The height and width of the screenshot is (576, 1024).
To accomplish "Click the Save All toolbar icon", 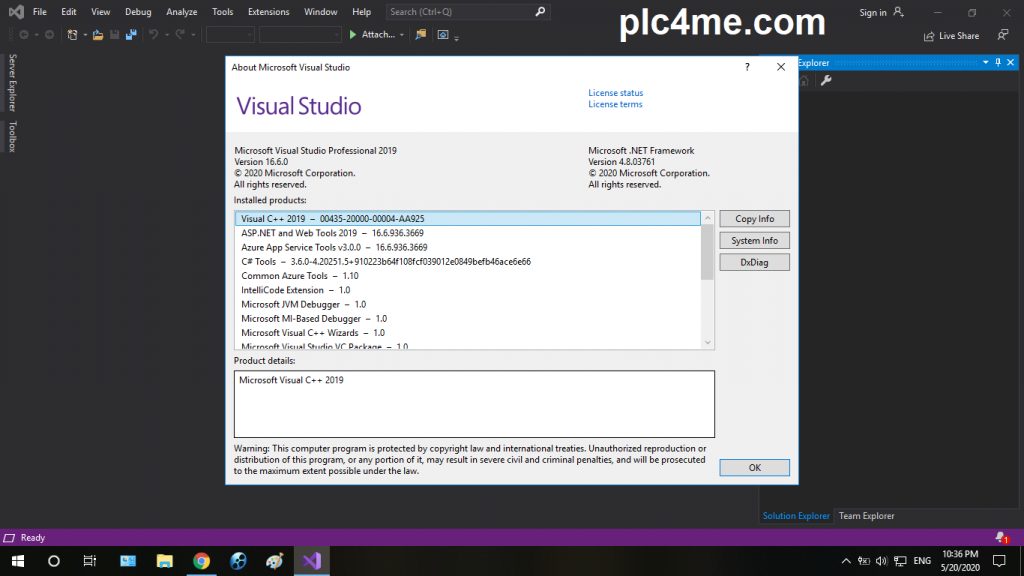I will point(131,35).
